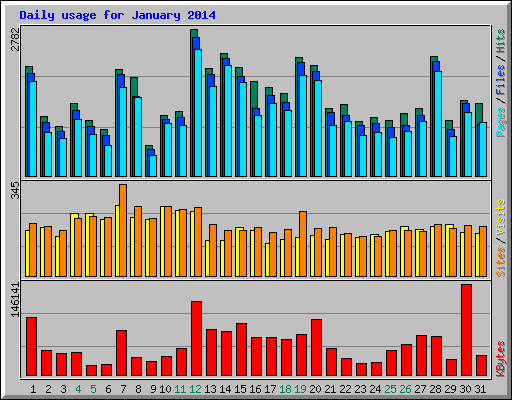Click day label 20 on the x-axis
The width and height of the screenshot is (512, 400).
pos(315,389)
